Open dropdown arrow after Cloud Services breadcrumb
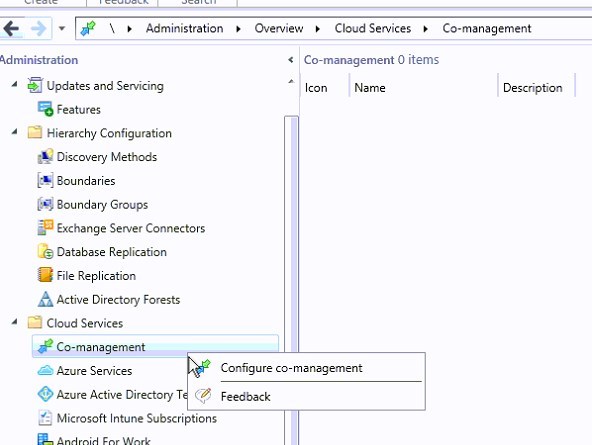This screenshot has height=445, width=592. pyautogui.click(x=426, y=29)
